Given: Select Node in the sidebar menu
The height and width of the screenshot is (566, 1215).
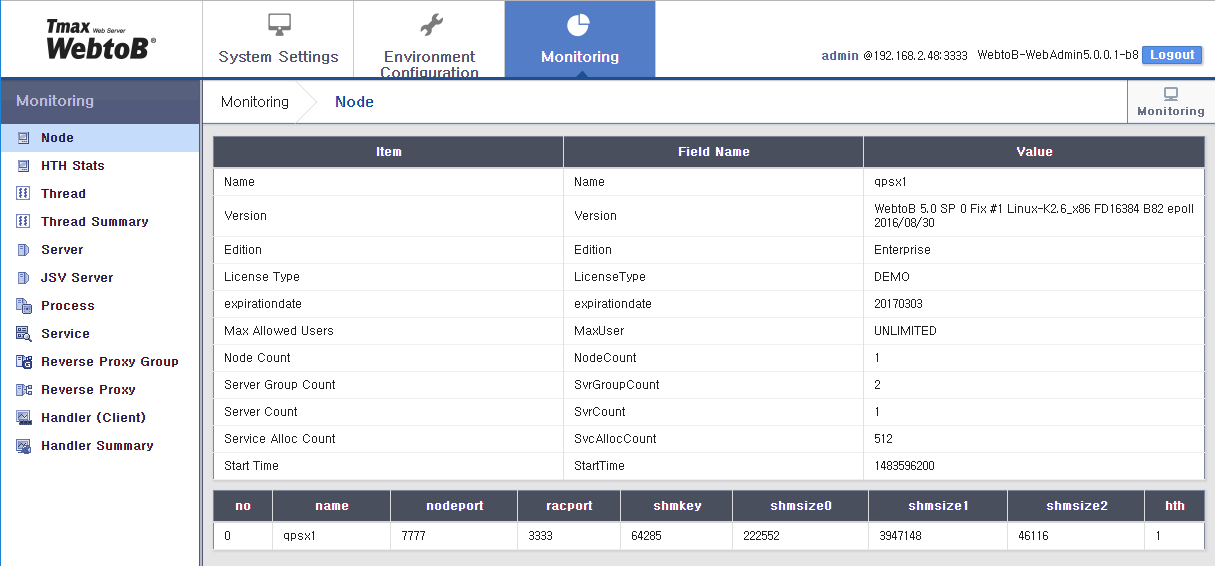Looking at the screenshot, I should coord(100,138).
